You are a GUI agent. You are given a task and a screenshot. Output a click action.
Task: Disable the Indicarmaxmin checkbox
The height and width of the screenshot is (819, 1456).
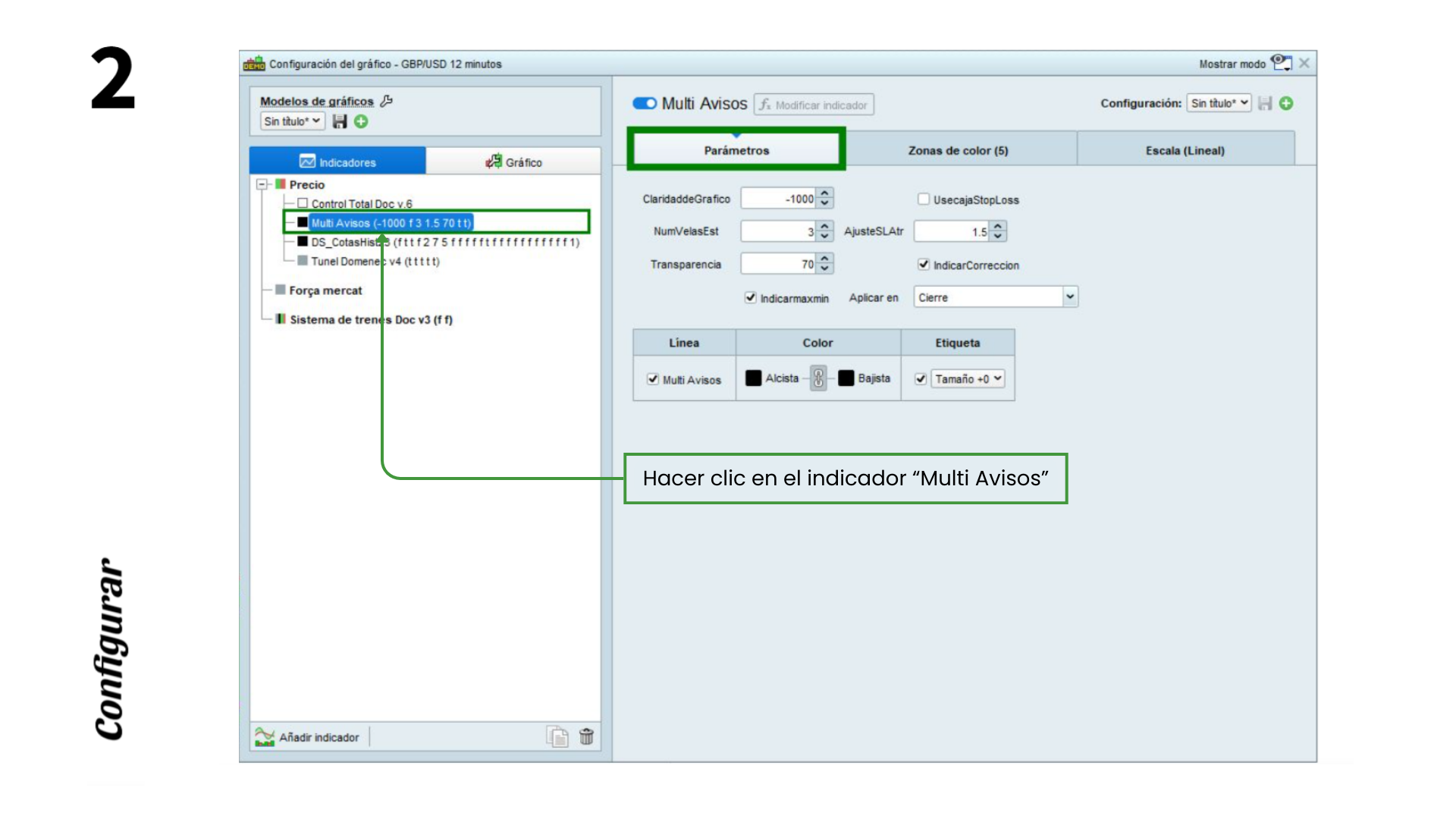point(749,299)
